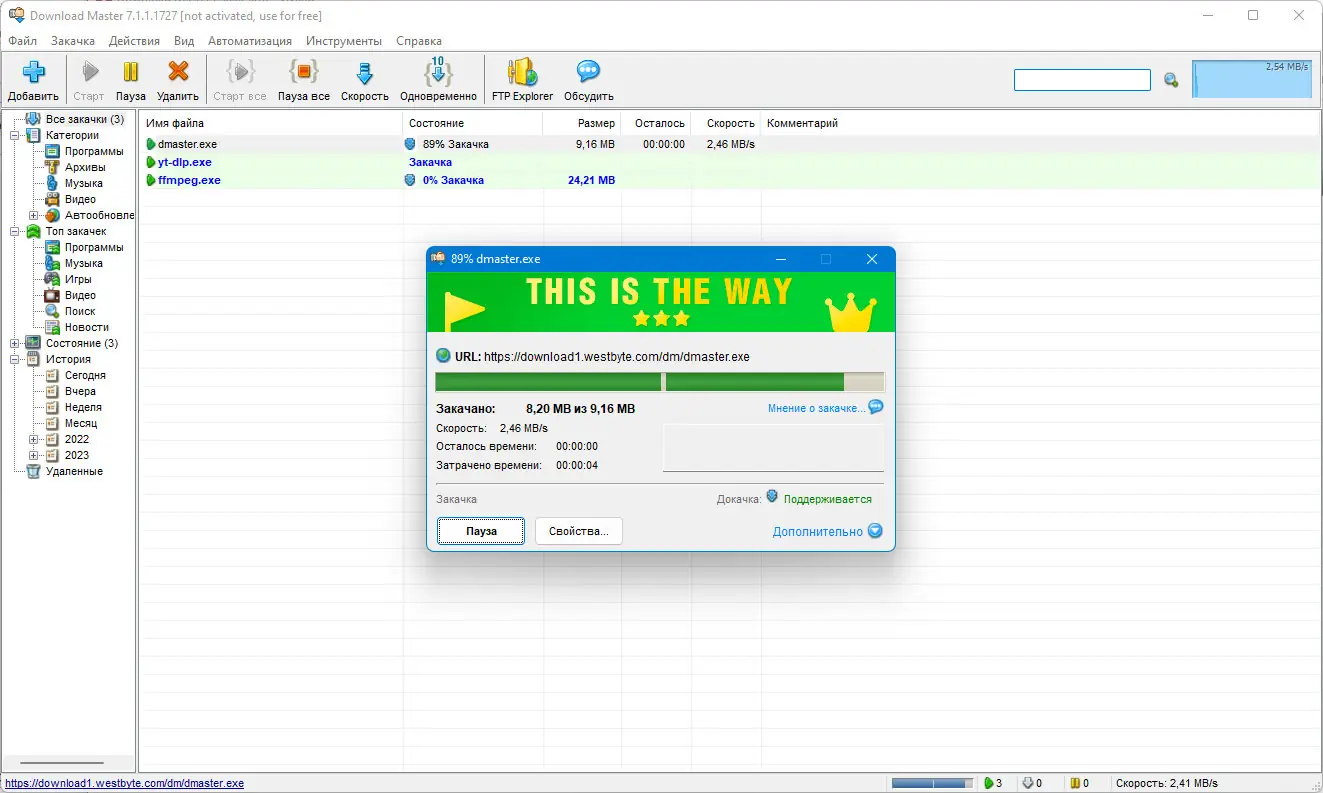The height and width of the screenshot is (793, 1323).
Task: Open the Удаленные trash bin item
Action: (x=74, y=471)
